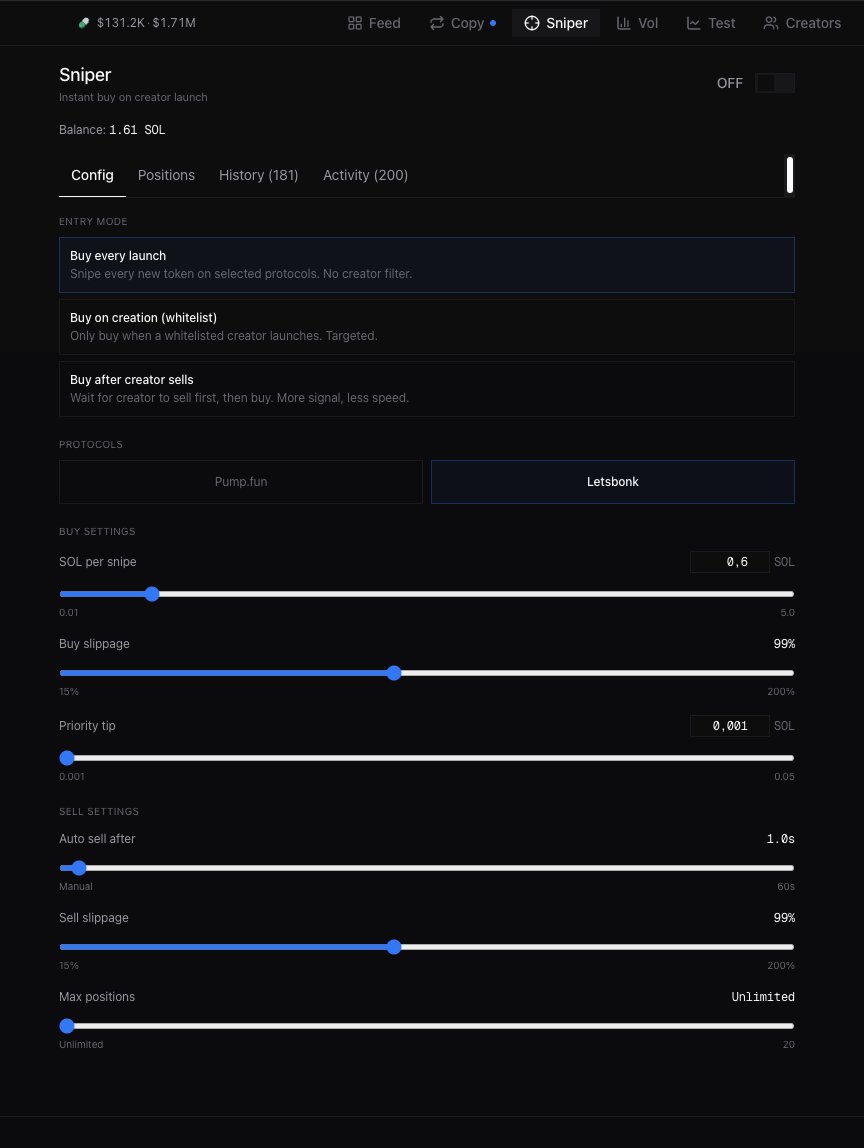Screen dimensions: 864x1148
Task: Click the Sell slippage 99% value
Action: 784,917
